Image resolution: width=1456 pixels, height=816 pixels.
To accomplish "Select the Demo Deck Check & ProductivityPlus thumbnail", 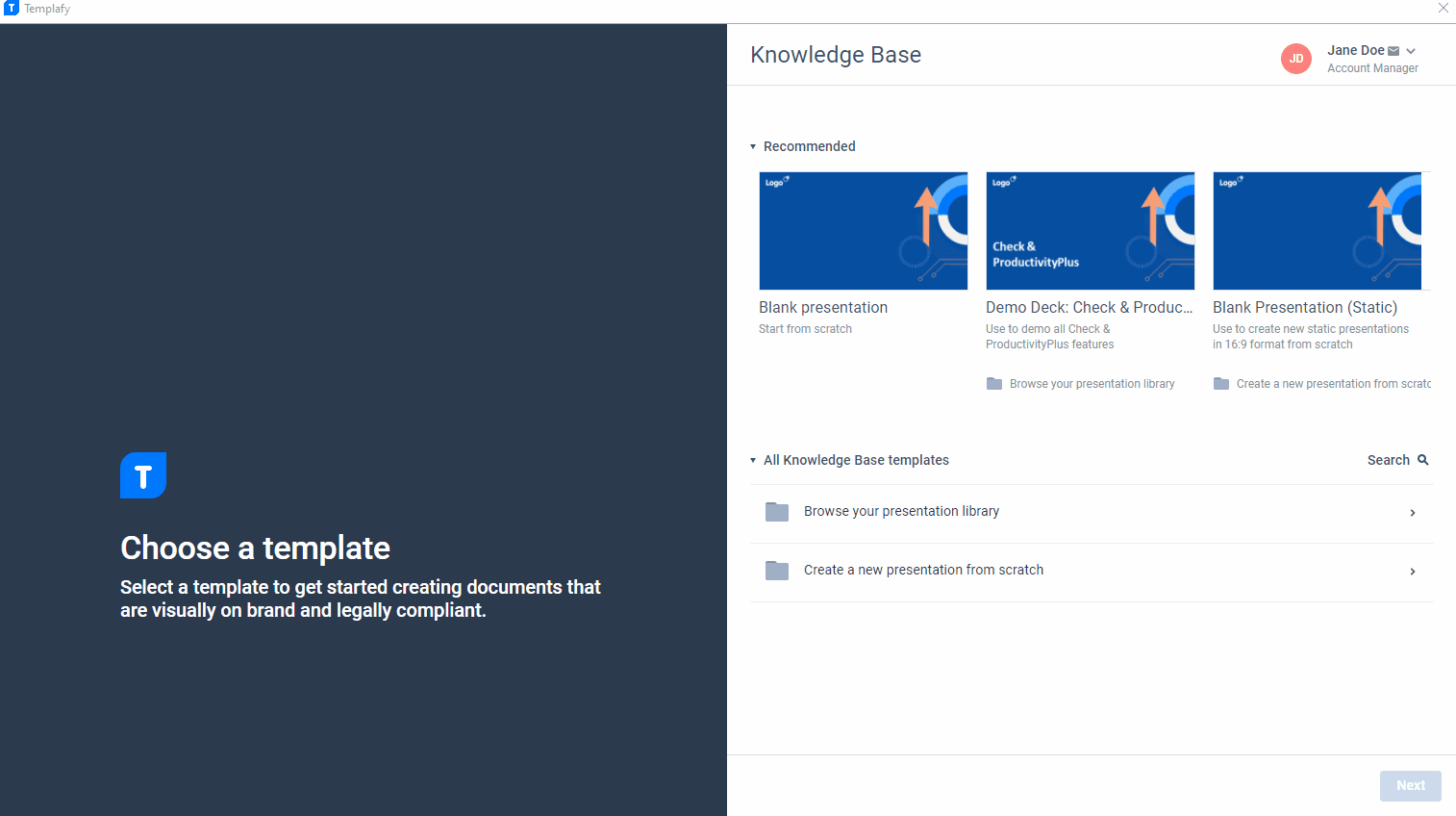I will point(1091,231).
